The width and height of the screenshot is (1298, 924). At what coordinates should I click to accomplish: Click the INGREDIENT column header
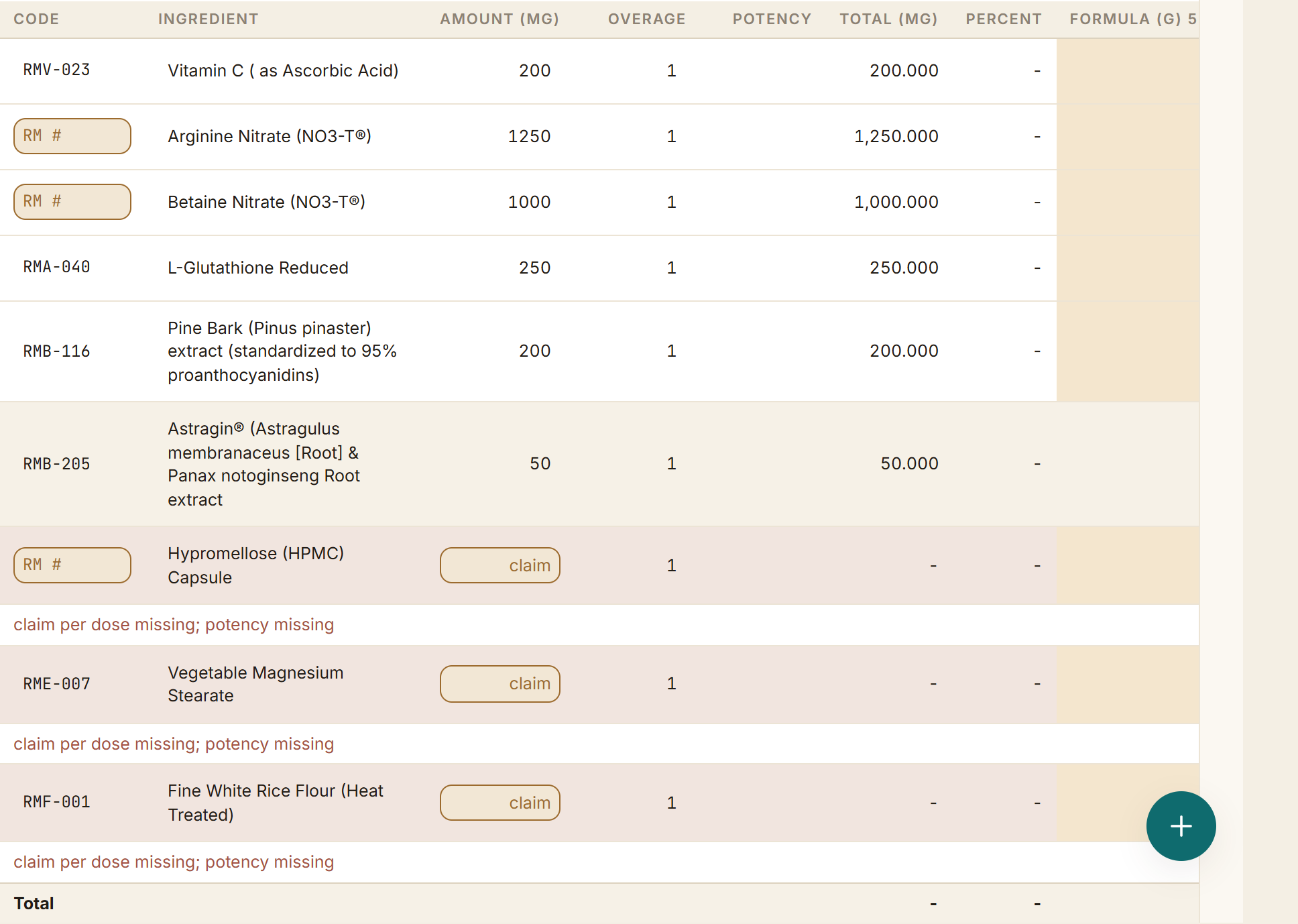(209, 19)
